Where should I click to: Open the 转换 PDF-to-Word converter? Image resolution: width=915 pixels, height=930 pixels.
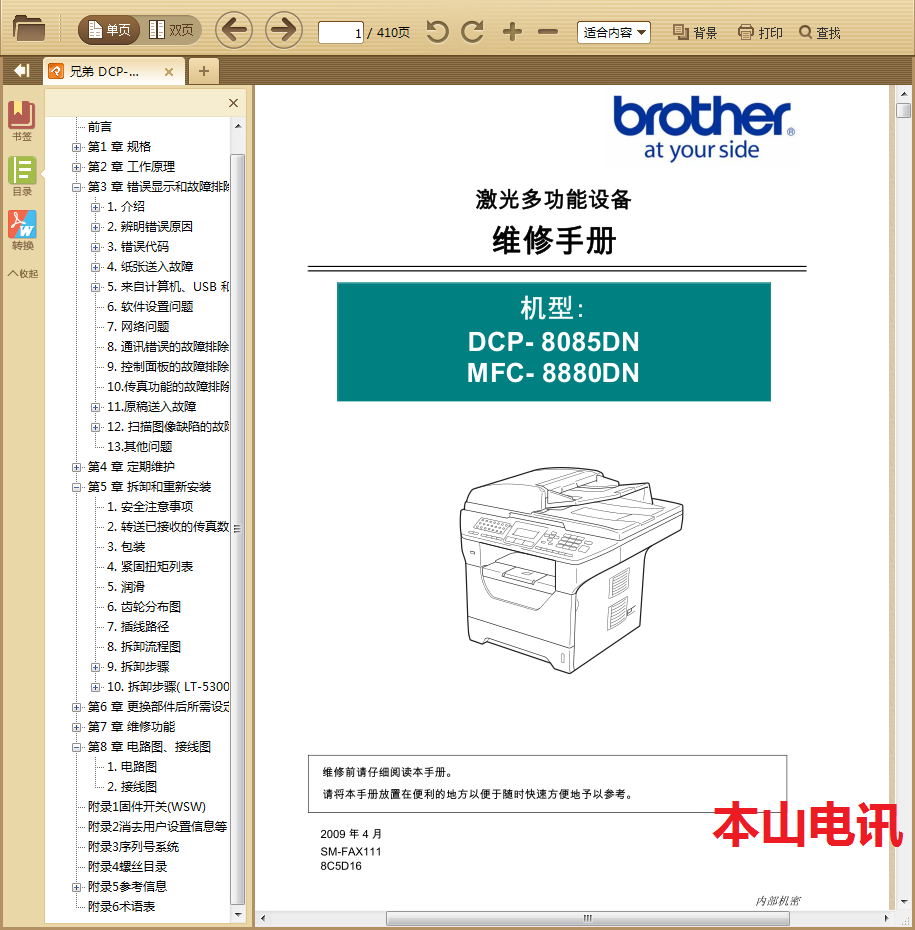[x=22, y=230]
